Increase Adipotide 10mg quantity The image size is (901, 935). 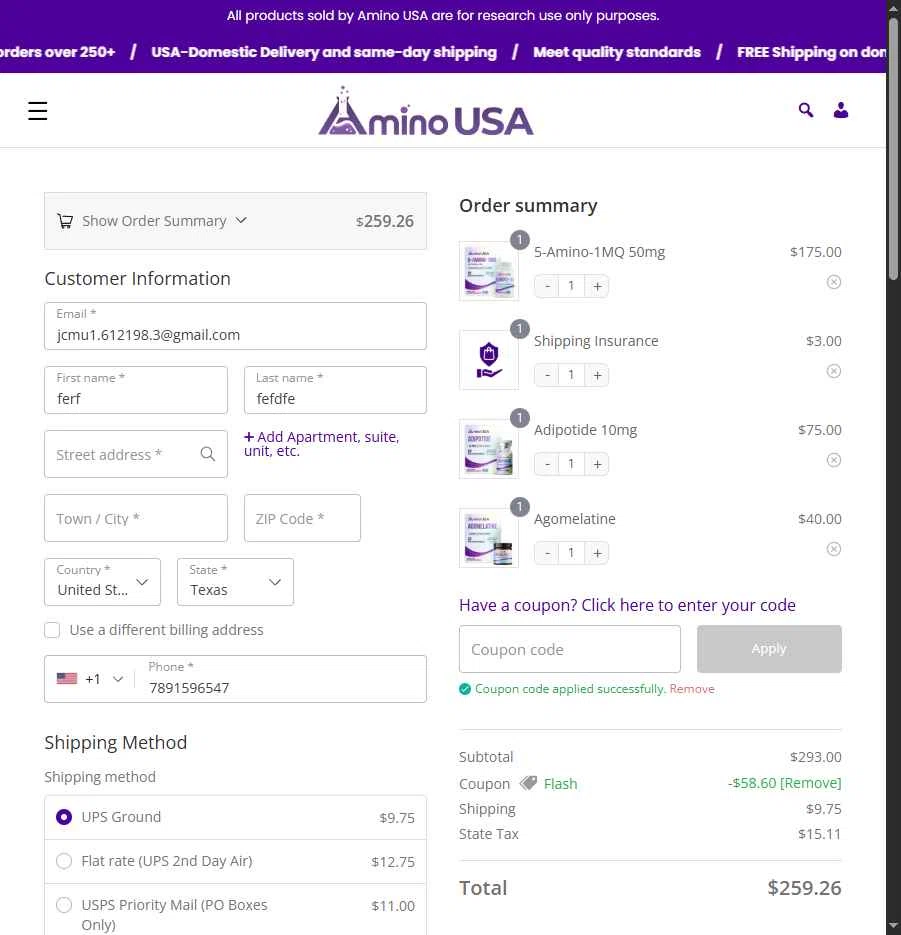(x=597, y=464)
